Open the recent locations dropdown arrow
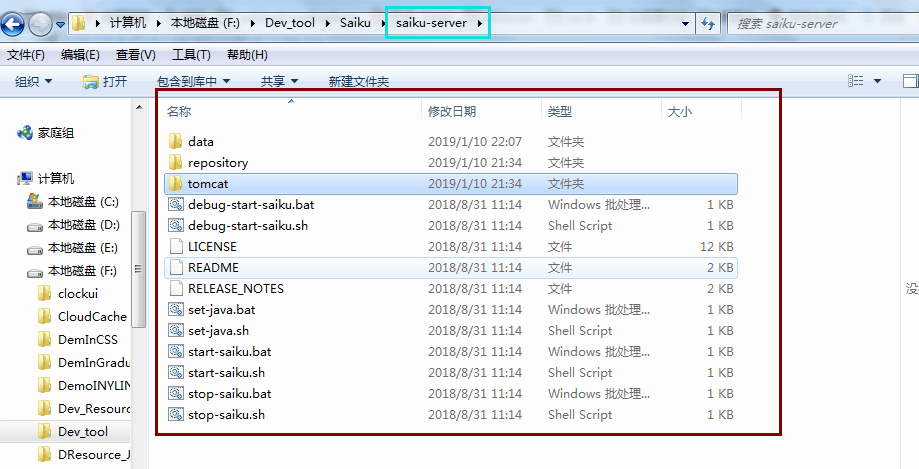 (60, 25)
